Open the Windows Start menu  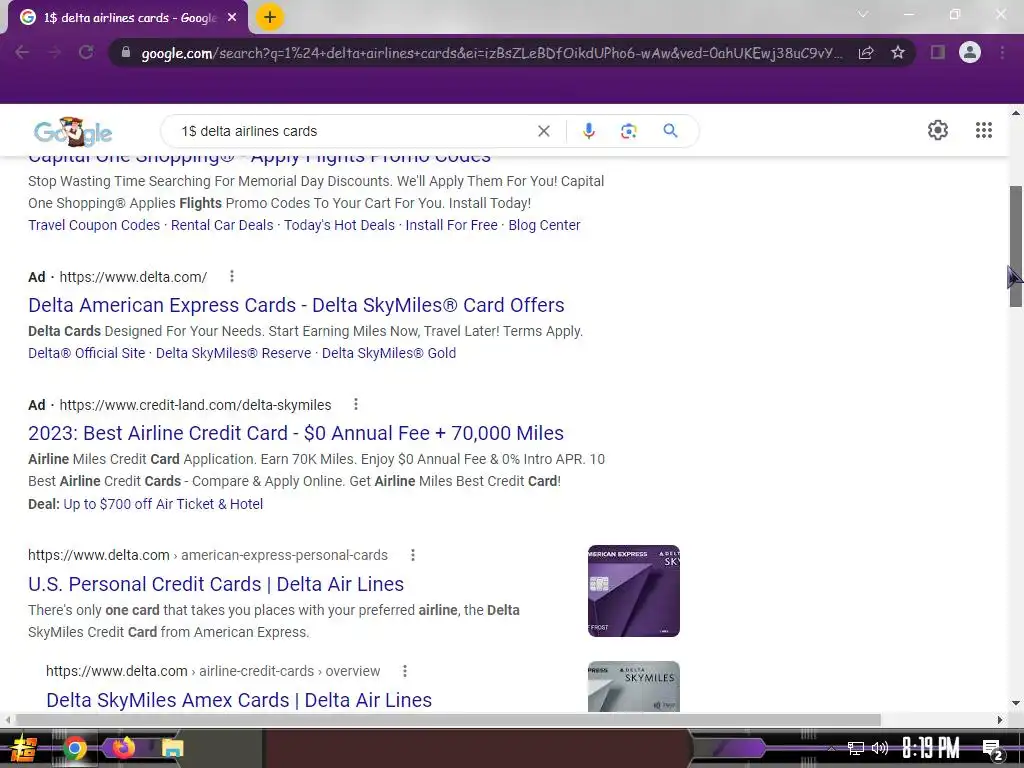(24, 748)
